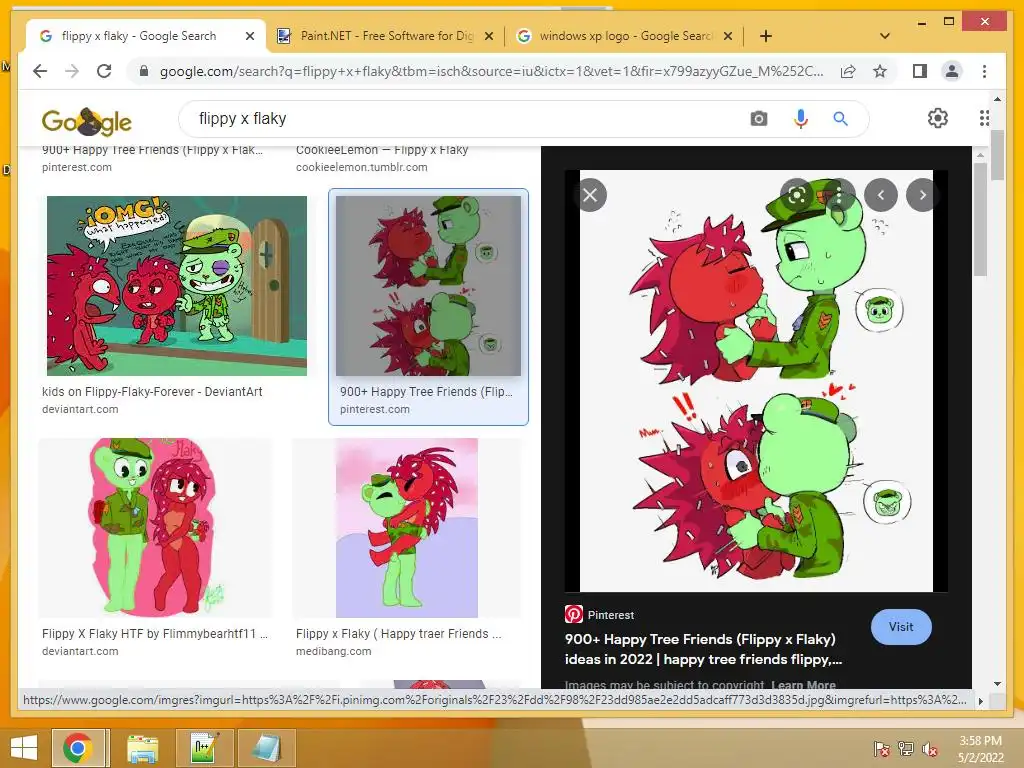Click the large preview image
The image size is (1024, 768).
coord(756,381)
